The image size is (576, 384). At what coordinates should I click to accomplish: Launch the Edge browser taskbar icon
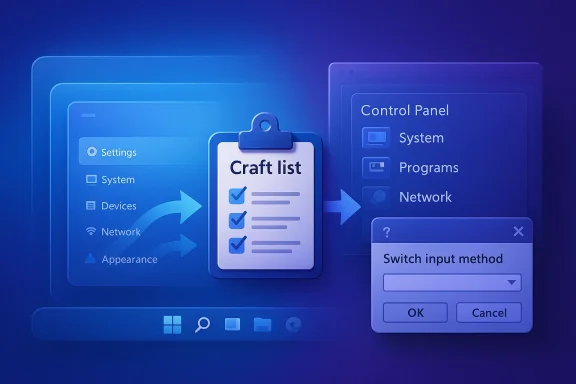(293, 324)
